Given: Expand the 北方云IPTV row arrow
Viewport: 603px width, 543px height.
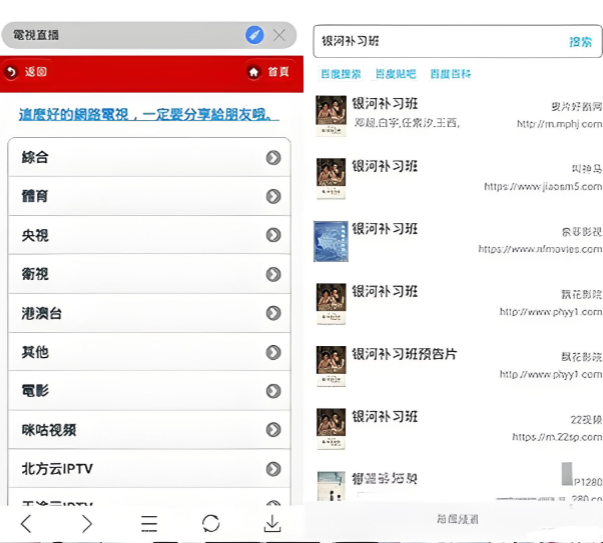Looking at the screenshot, I should [x=273, y=469].
